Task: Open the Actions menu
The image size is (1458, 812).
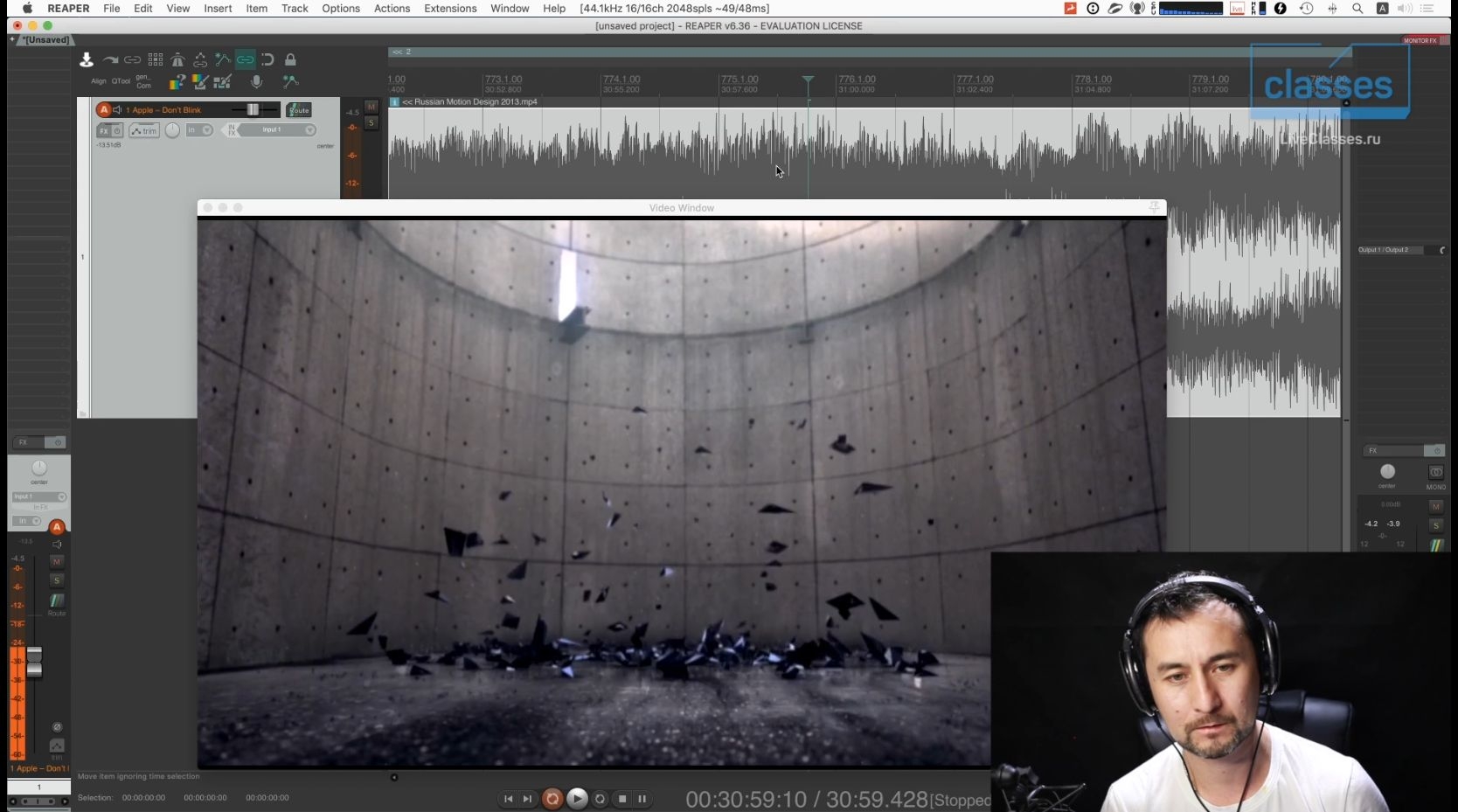Action: point(392,8)
